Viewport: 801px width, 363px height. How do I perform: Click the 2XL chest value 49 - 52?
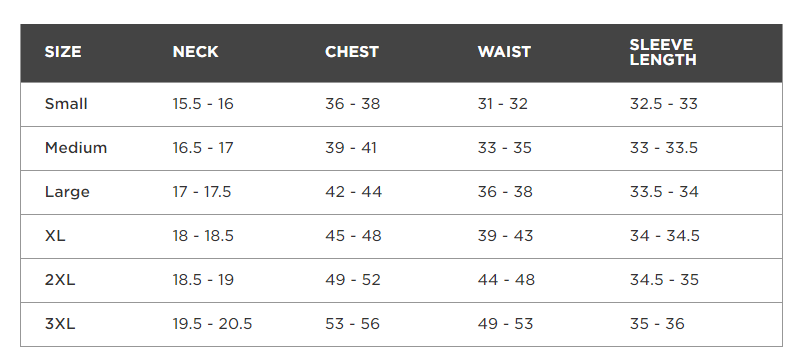[353, 280]
